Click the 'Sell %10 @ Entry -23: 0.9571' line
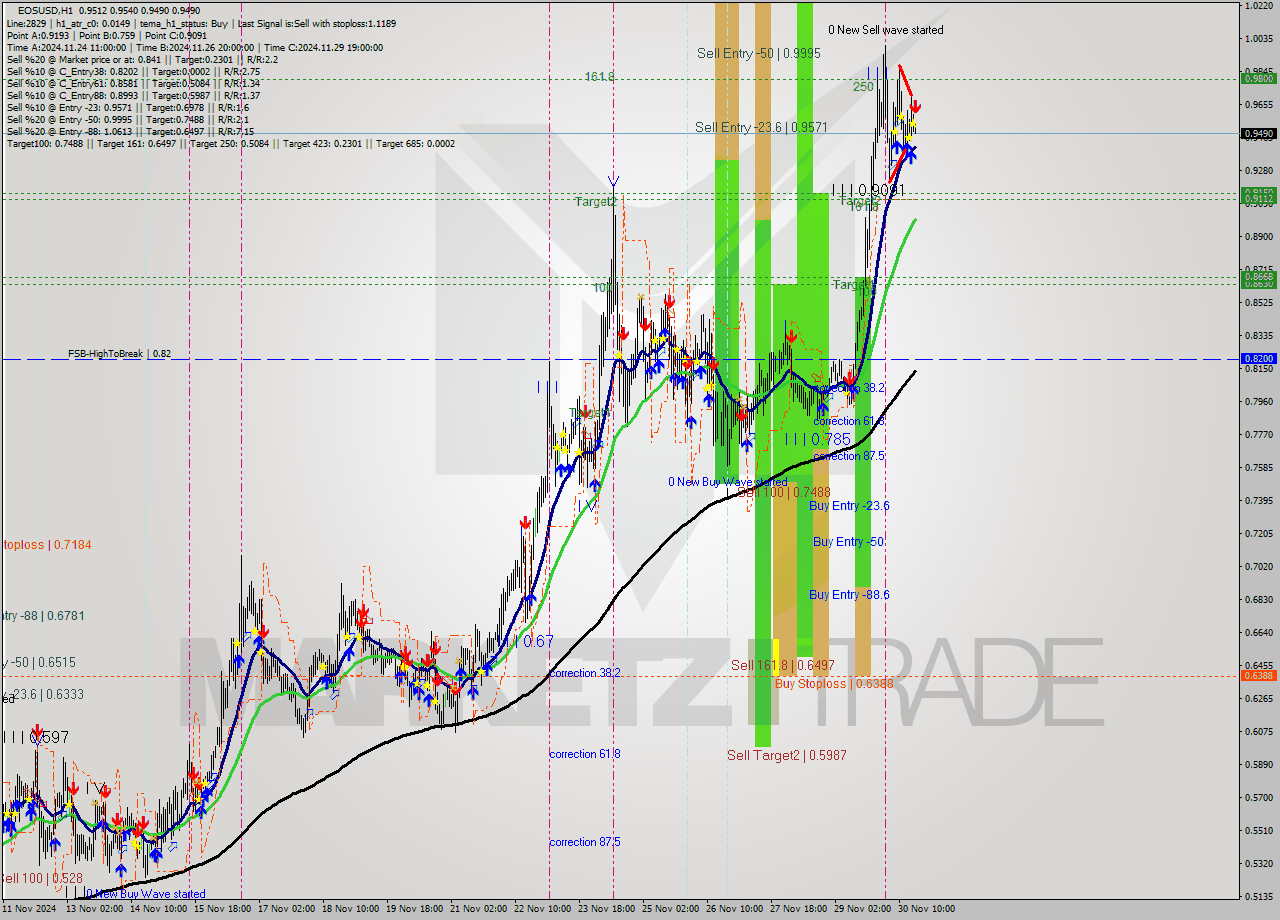The height and width of the screenshot is (920, 1280). point(127,107)
